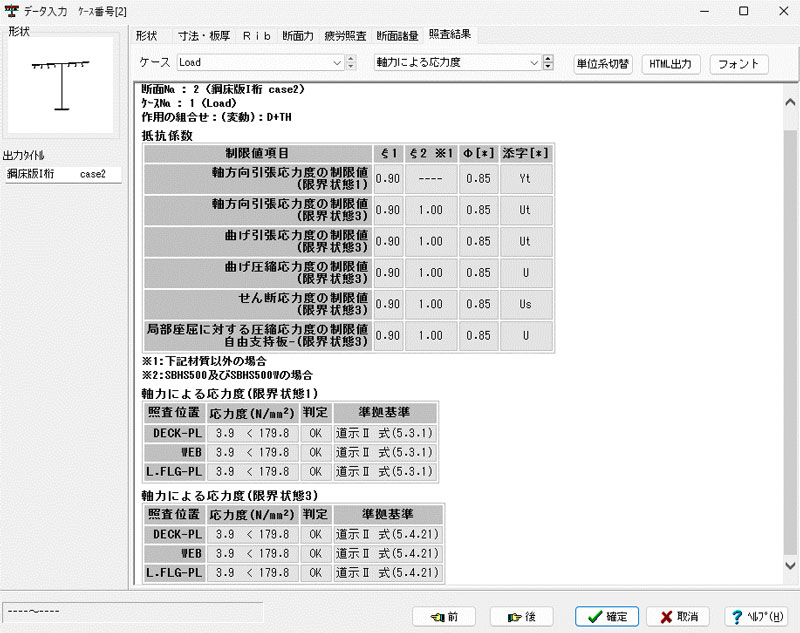This screenshot has height=633, width=800.
Task: Step the ケース spinner up
Action: (351, 59)
